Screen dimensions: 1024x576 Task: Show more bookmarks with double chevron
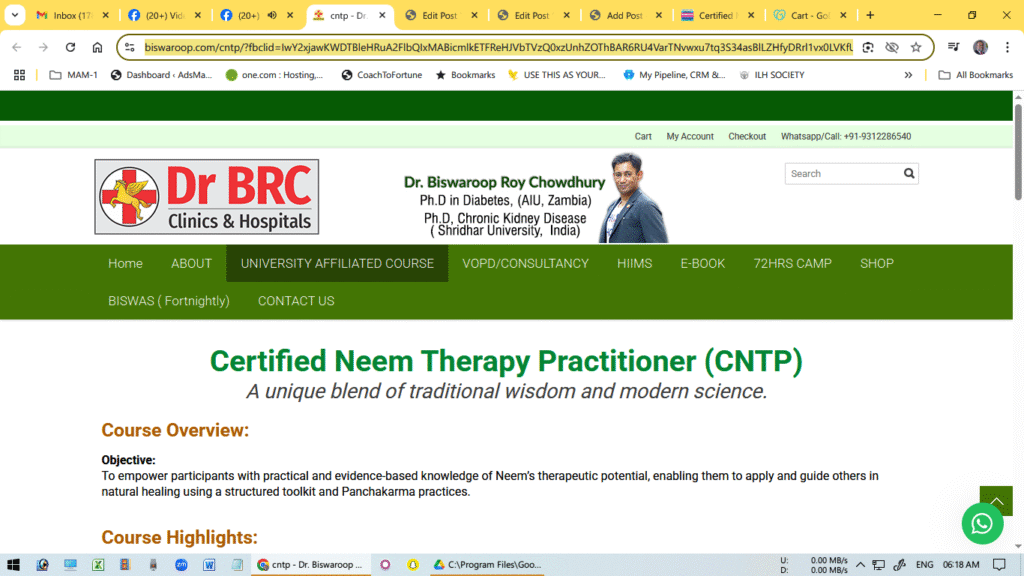coord(908,75)
